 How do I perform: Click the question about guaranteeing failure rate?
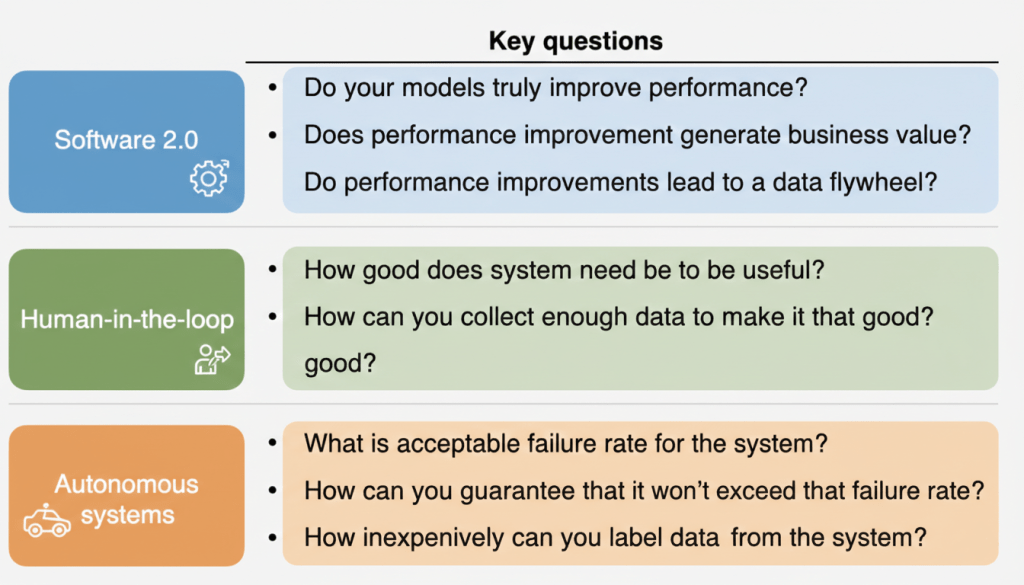[x=644, y=491]
